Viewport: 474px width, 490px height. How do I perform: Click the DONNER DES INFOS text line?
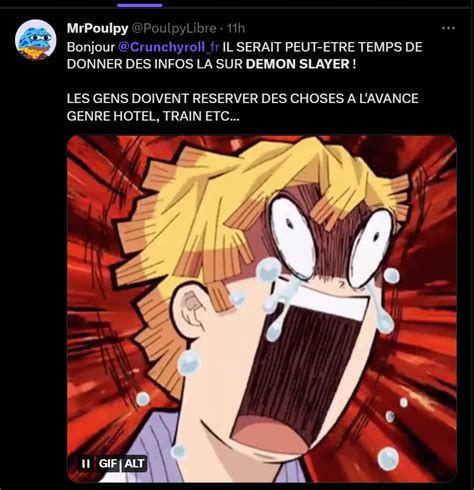211,64
